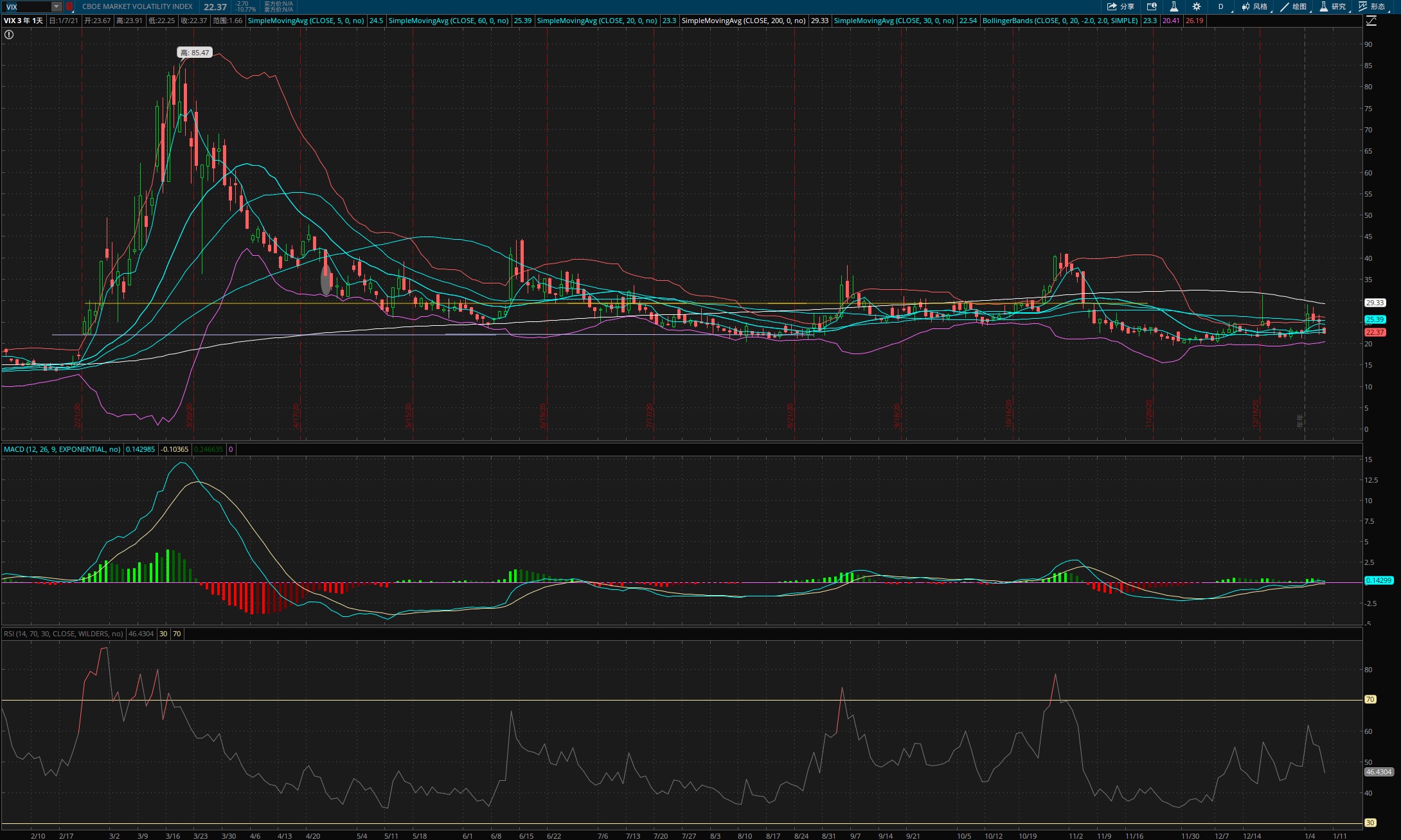
Task: Click the MACD study label
Action: [x=62, y=449]
